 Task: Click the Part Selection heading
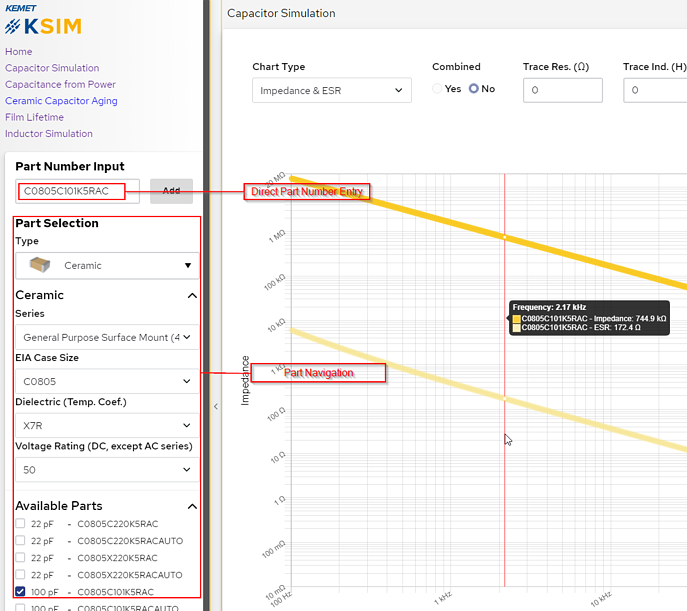tap(57, 223)
